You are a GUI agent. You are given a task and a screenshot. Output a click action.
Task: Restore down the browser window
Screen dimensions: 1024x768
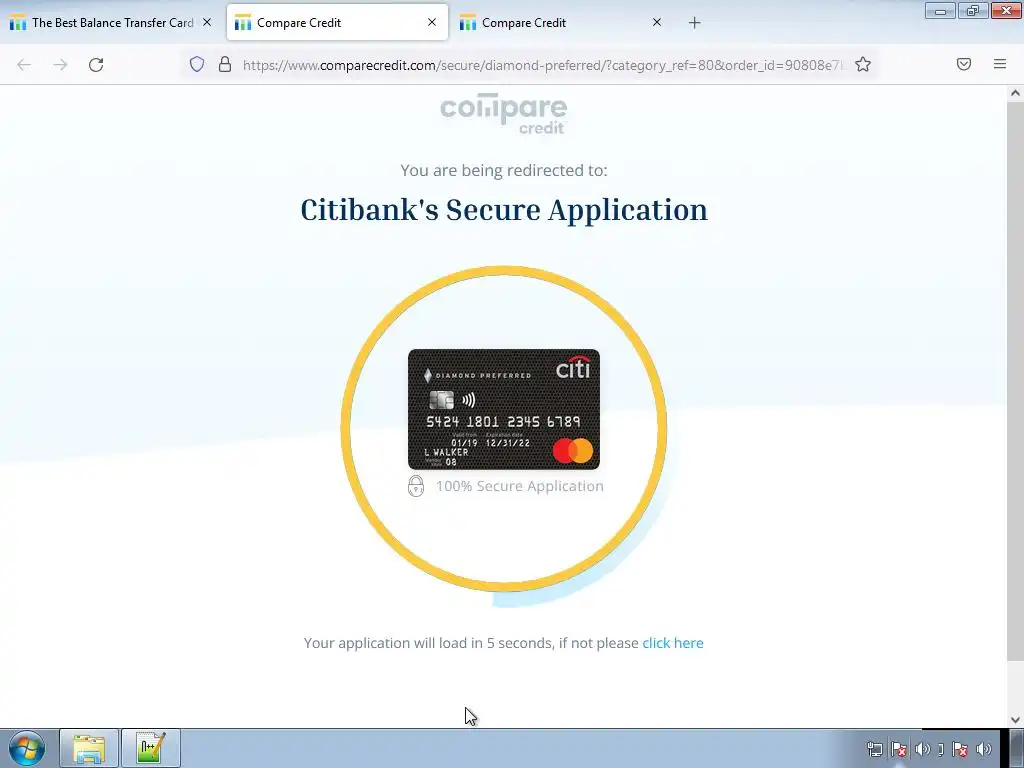click(972, 10)
